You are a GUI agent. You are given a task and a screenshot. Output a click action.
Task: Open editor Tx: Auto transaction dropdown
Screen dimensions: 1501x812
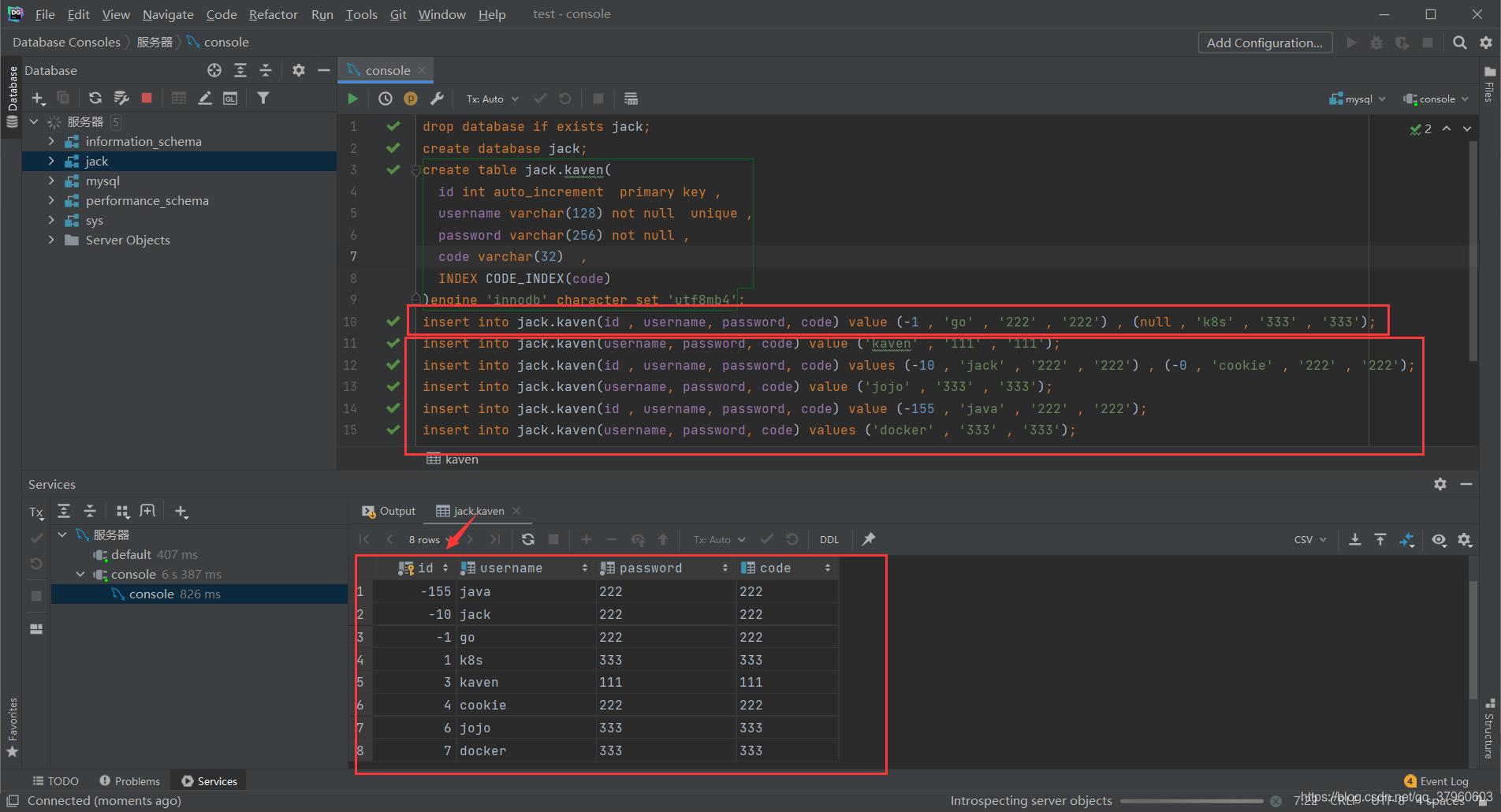(492, 99)
